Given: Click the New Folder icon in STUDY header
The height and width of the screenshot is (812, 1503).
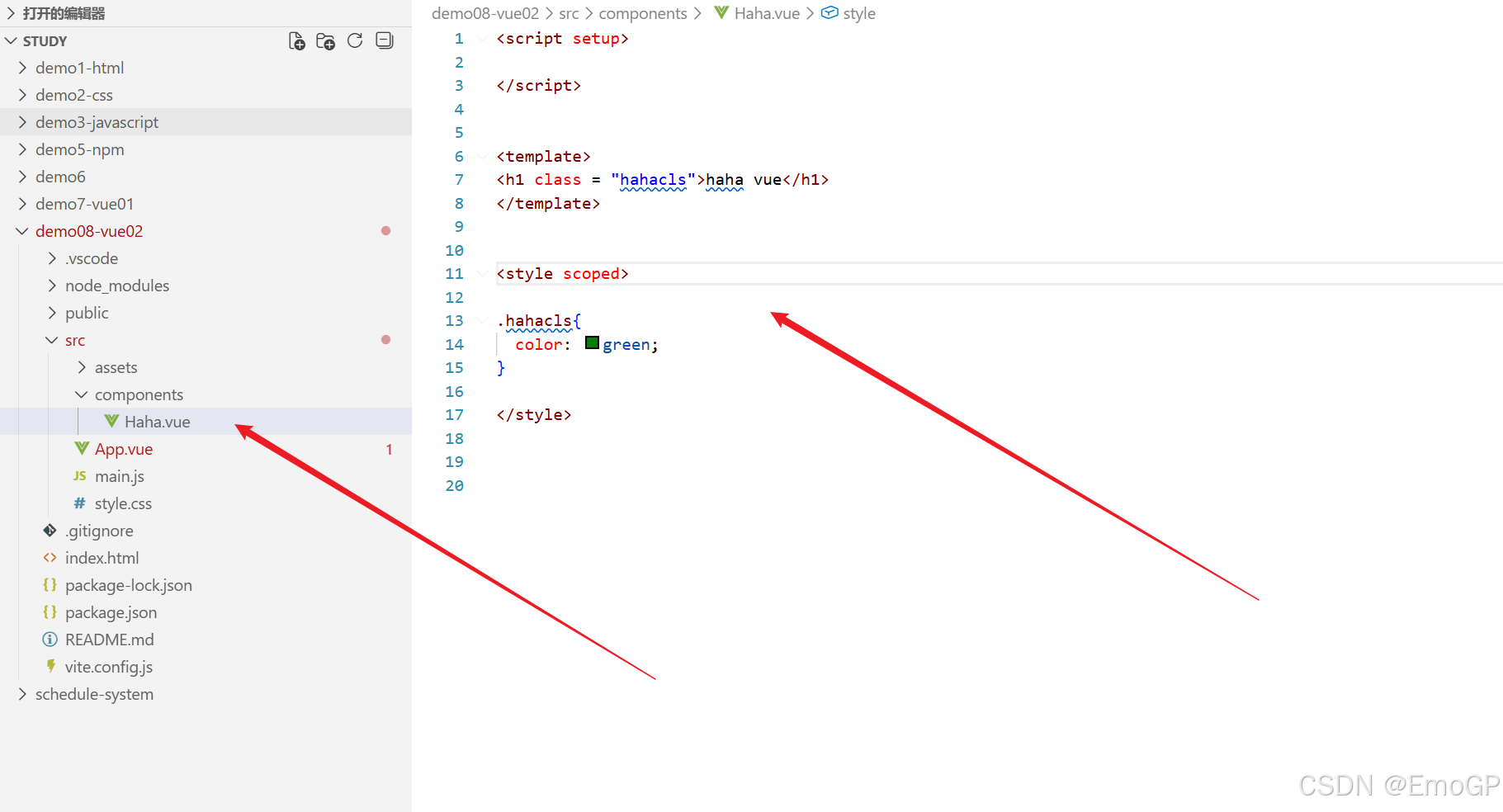Looking at the screenshot, I should point(326,41).
